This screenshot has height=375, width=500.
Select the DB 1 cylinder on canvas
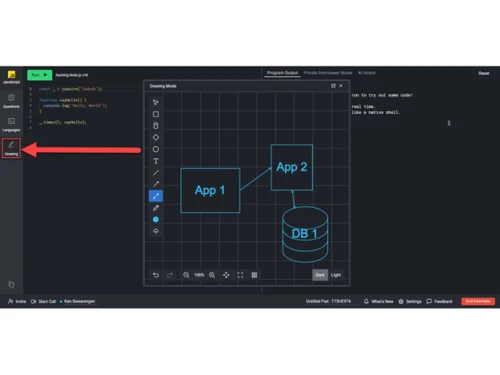pyautogui.click(x=305, y=234)
